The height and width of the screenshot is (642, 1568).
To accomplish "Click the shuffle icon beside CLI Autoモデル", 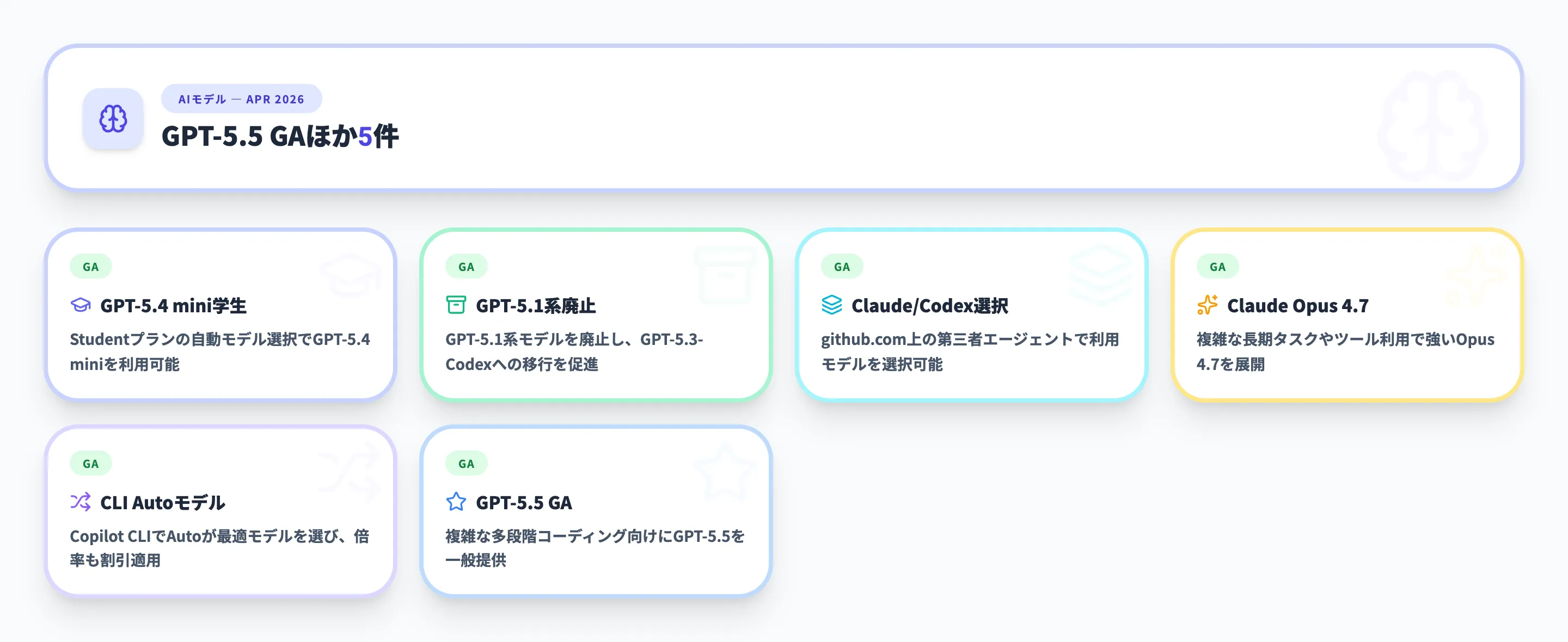I will [x=81, y=502].
